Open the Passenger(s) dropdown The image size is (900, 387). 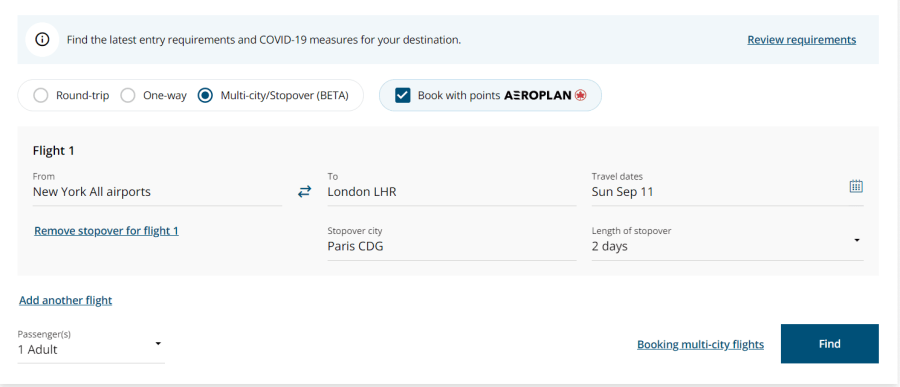[91, 346]
